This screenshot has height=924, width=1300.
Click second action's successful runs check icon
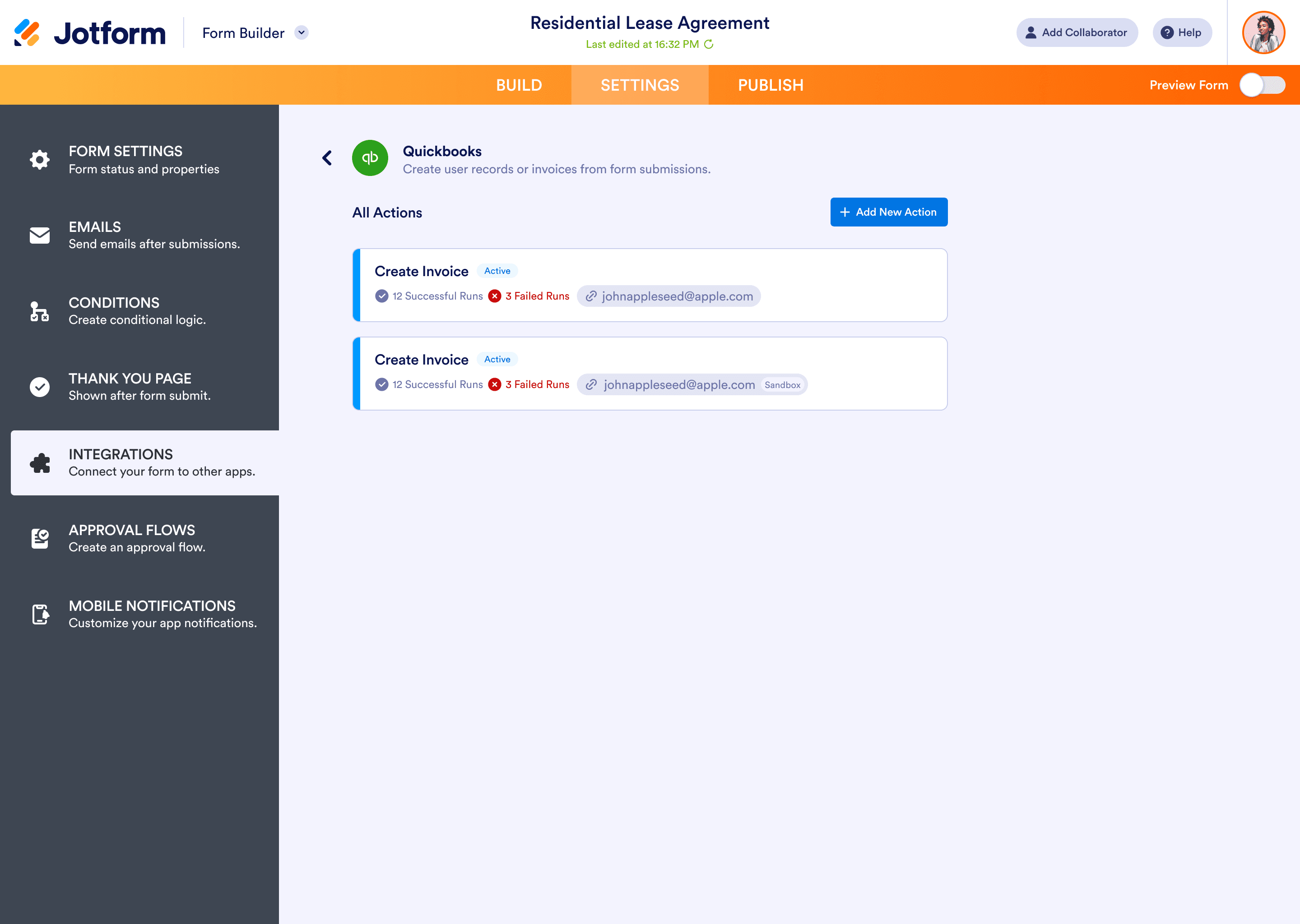[x=382, y=385]
